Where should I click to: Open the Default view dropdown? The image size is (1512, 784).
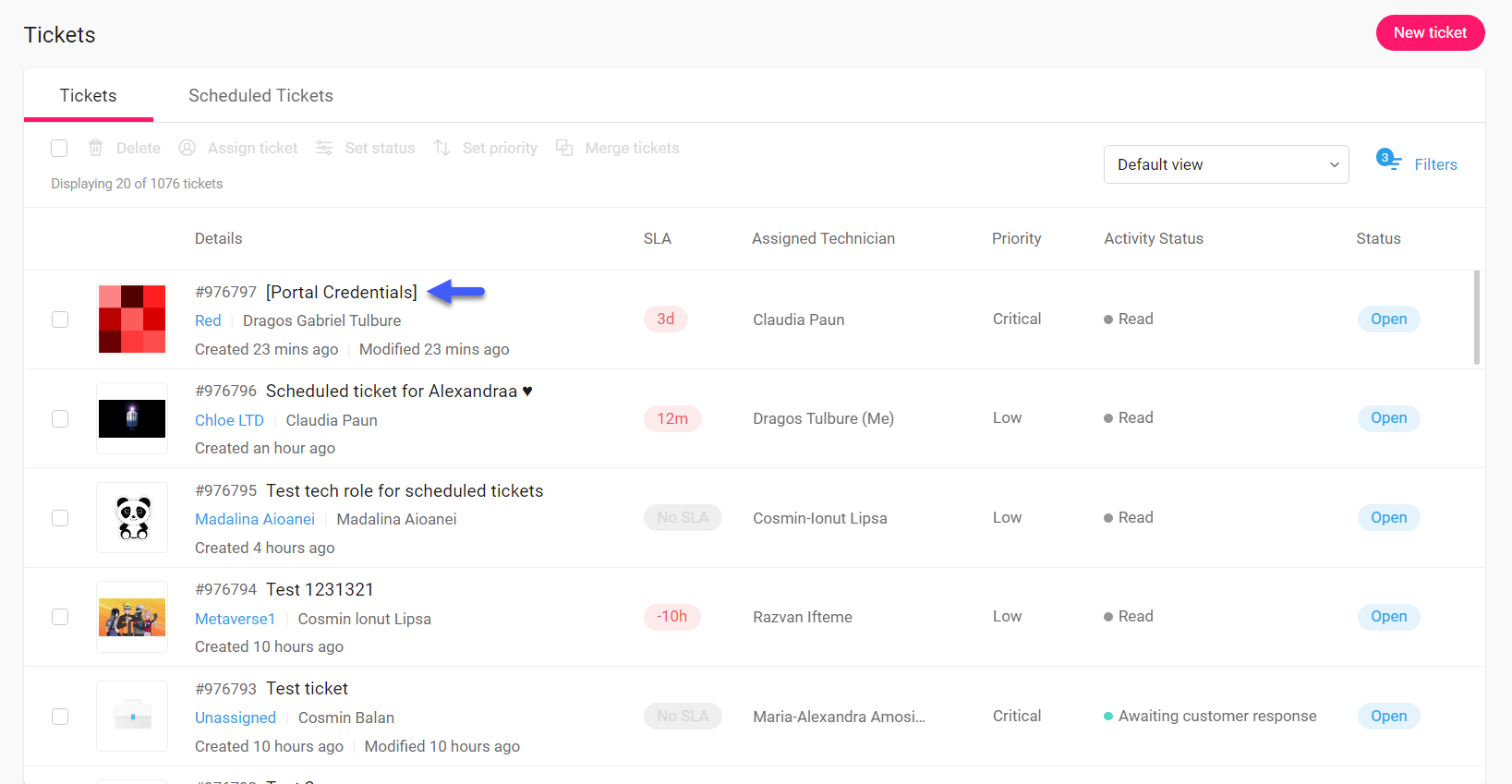(x=1226, y=164)
